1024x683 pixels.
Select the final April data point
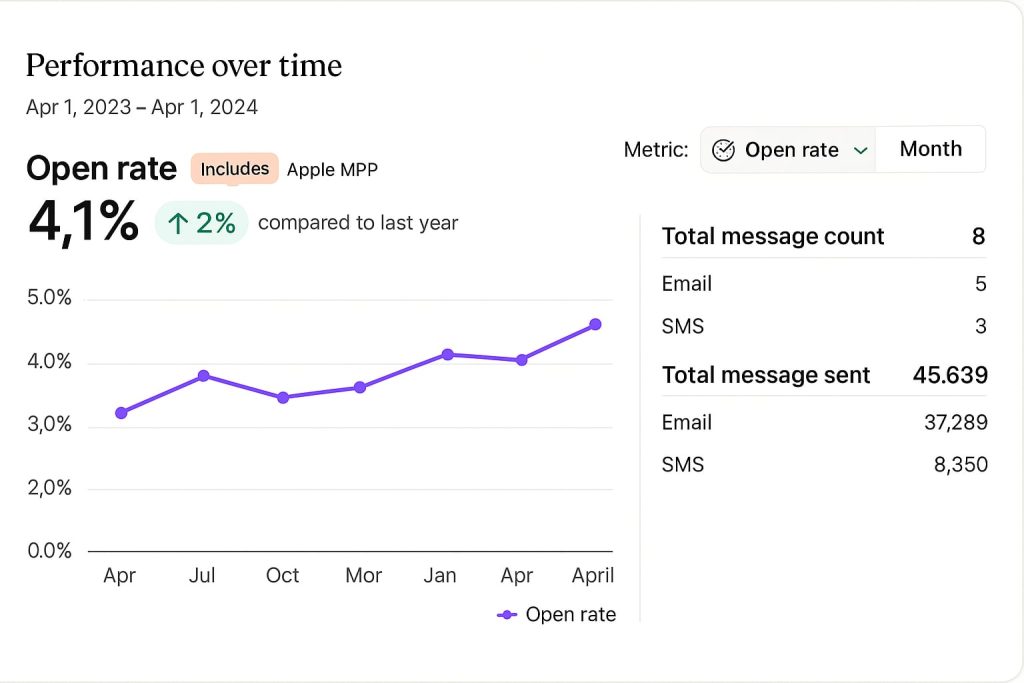point(595,324)
